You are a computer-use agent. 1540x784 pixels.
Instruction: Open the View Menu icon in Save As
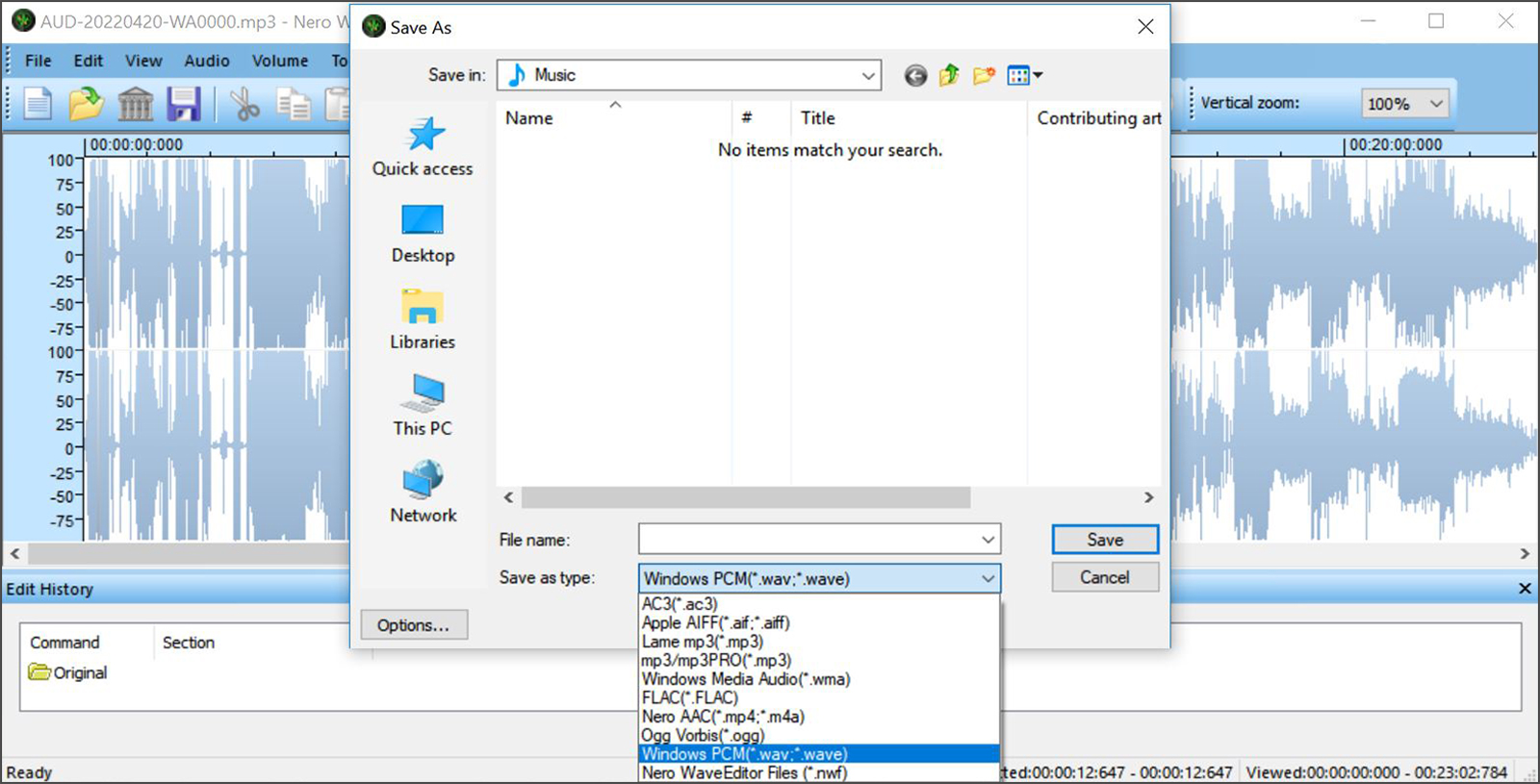(1024, 75)
